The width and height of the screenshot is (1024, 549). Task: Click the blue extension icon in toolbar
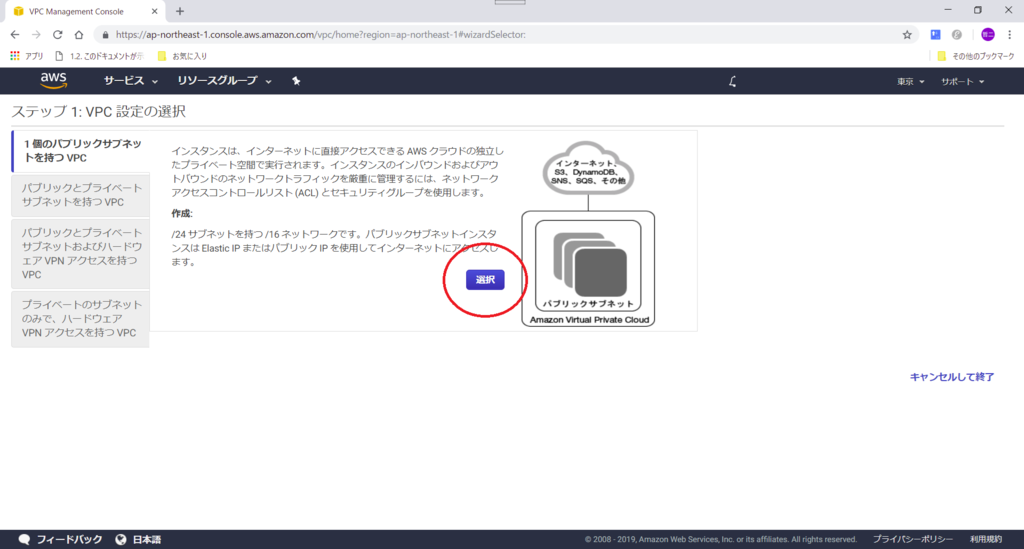[935, 35]
